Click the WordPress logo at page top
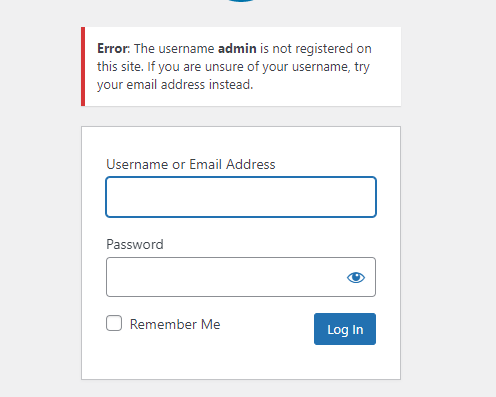The image size is (496, 397). point(241,1)
